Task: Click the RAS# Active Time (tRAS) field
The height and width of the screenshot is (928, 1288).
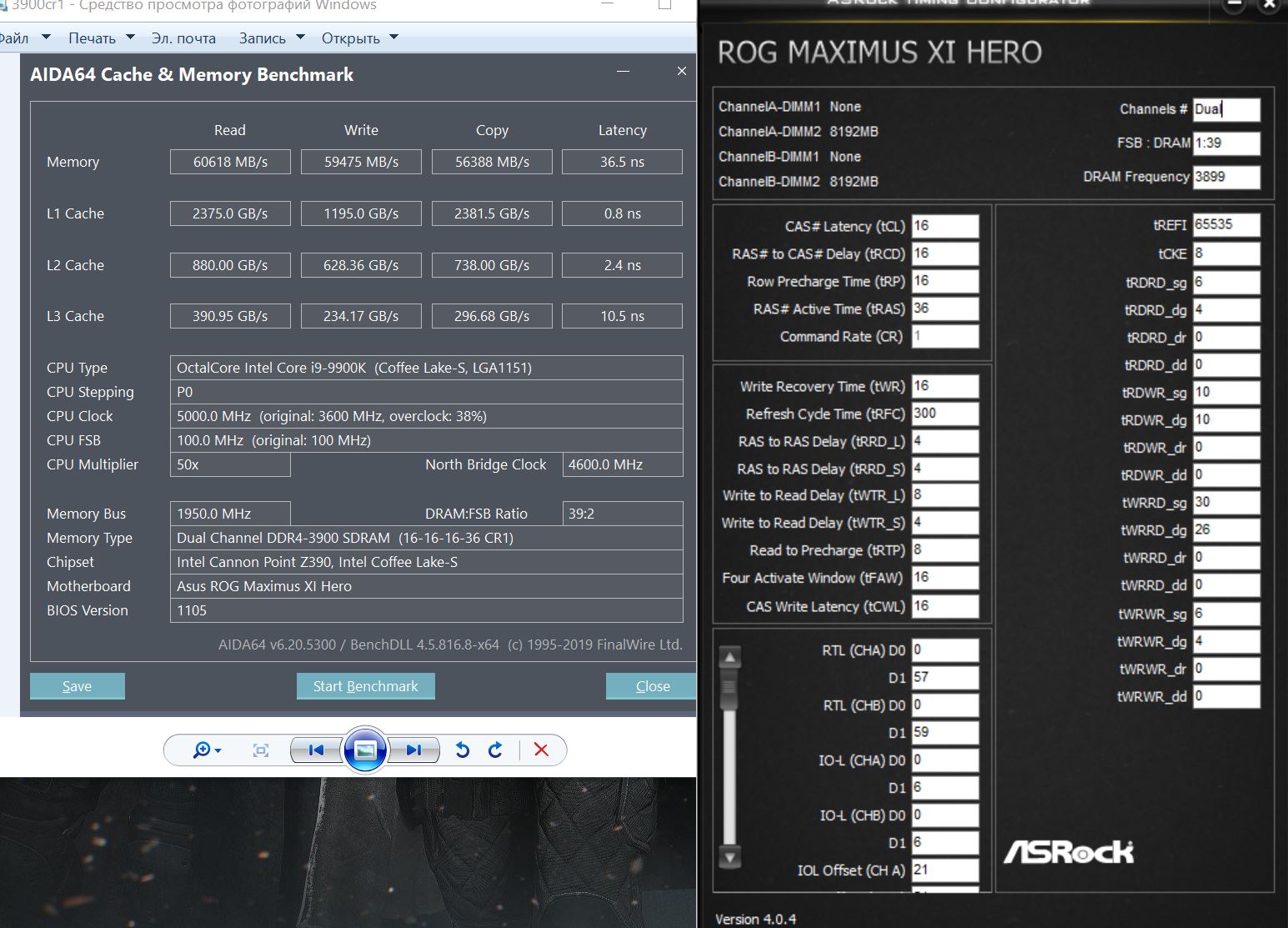Action: 945,308
